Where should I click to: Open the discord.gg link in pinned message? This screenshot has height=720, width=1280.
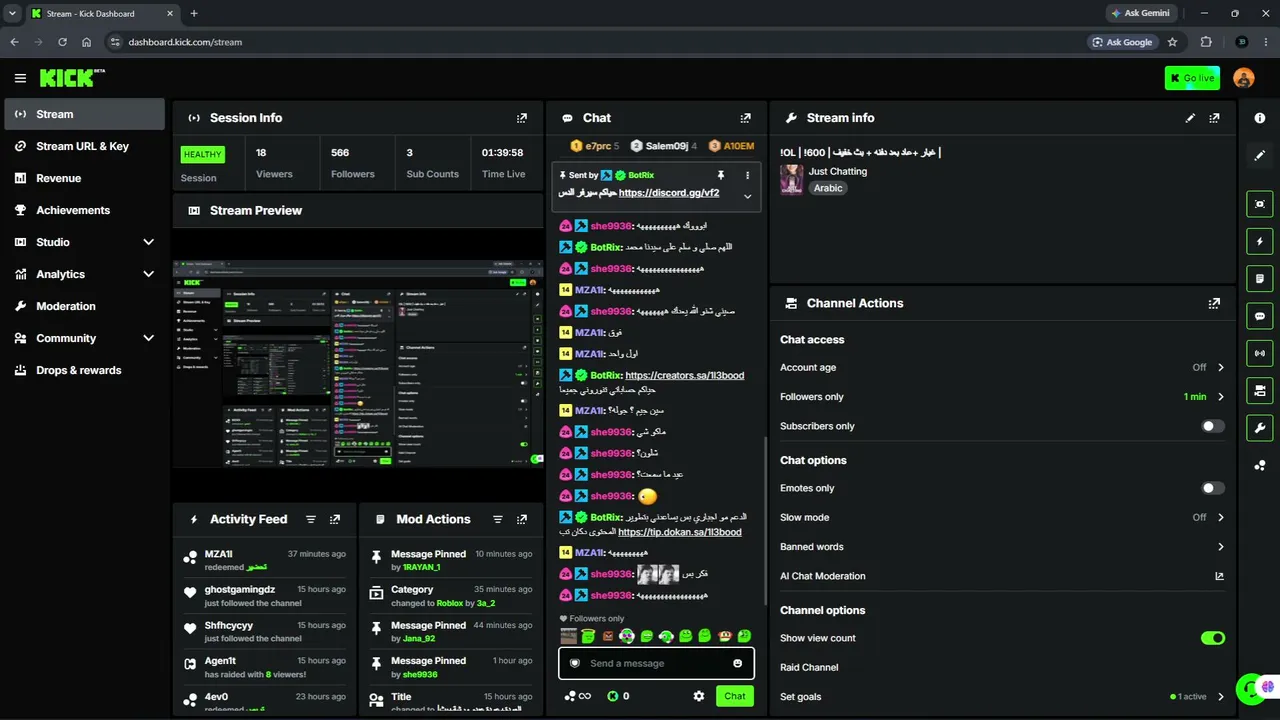point(669,193)
